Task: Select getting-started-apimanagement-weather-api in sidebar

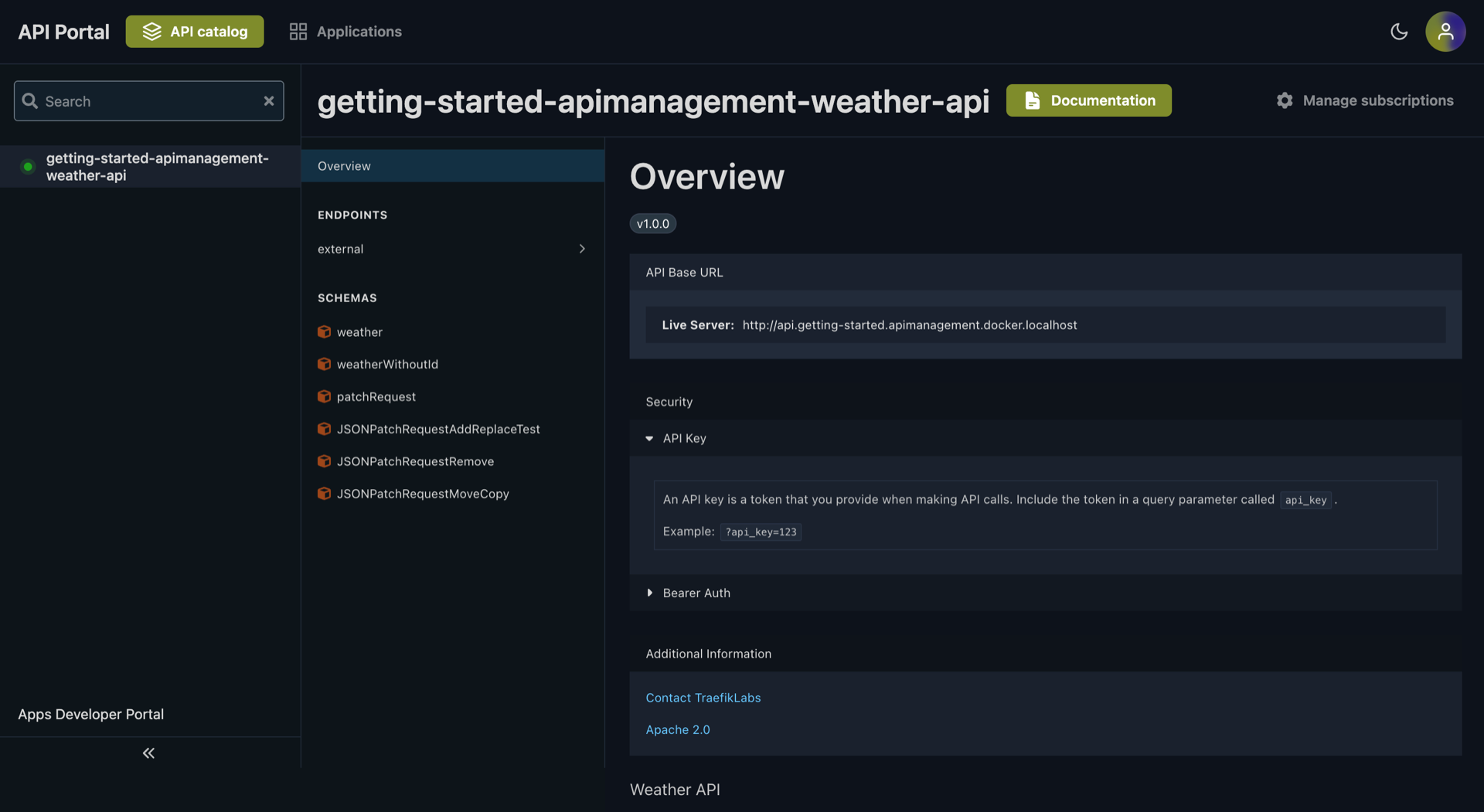Action: point(150,167)
